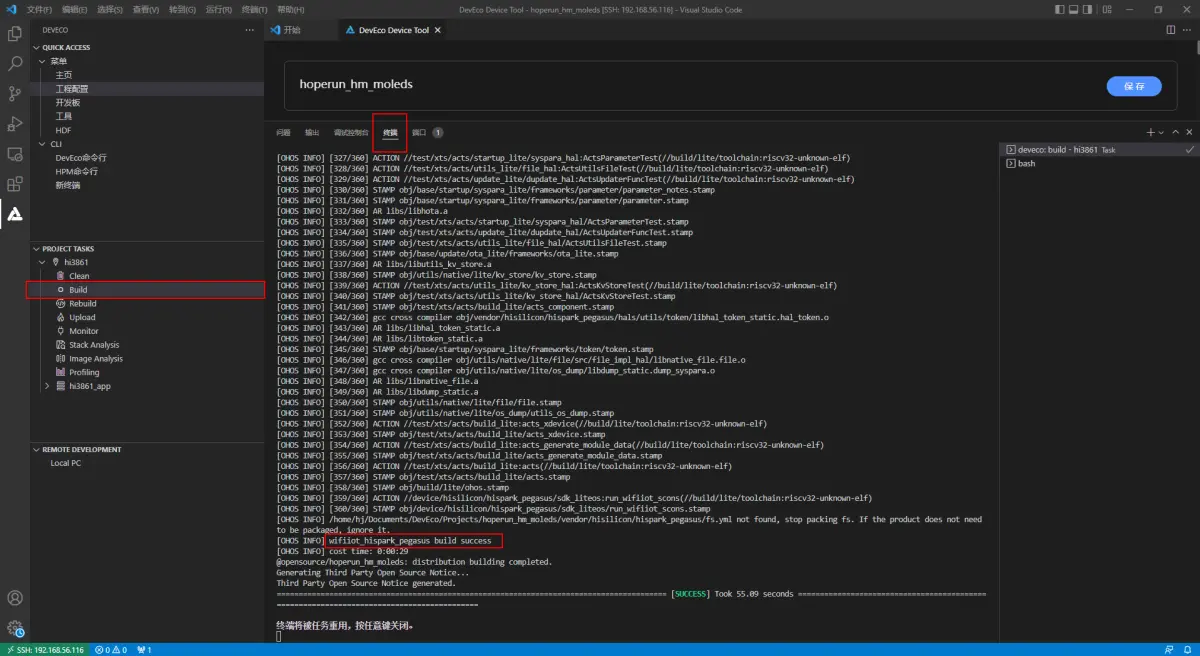Open the 文件(F) menu
Image resolution: width=1200 pixels, height=656 pixels.
pos(40,9)
